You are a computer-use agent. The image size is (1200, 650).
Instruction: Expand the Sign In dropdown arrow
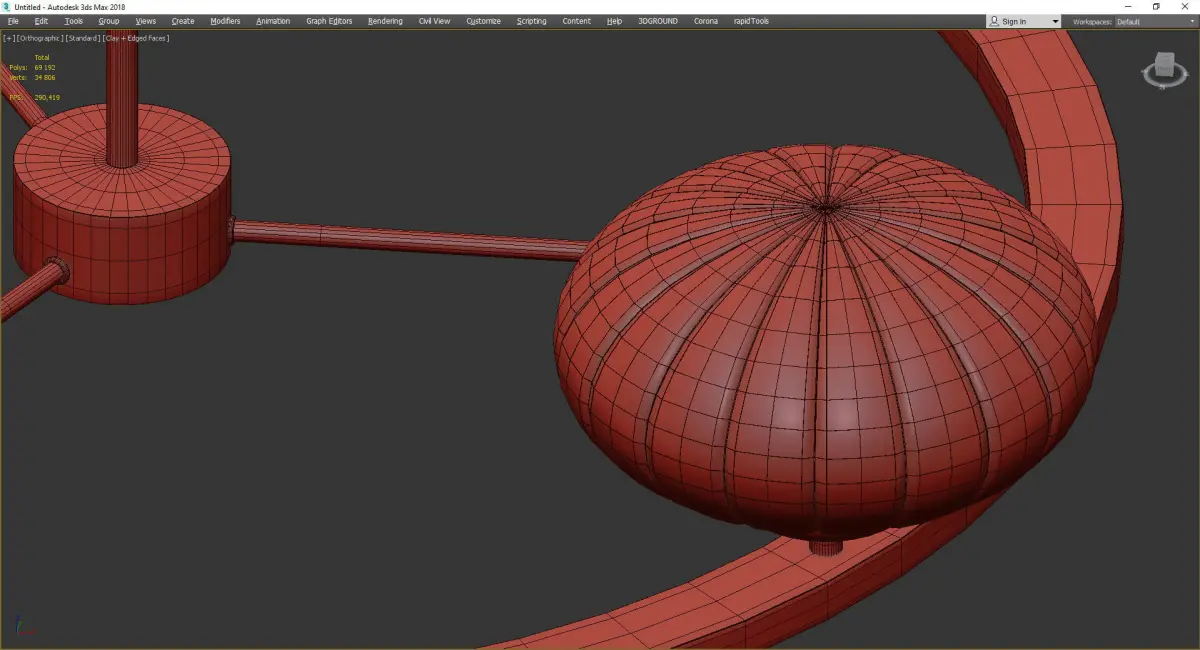click(x=1055, y=21)
